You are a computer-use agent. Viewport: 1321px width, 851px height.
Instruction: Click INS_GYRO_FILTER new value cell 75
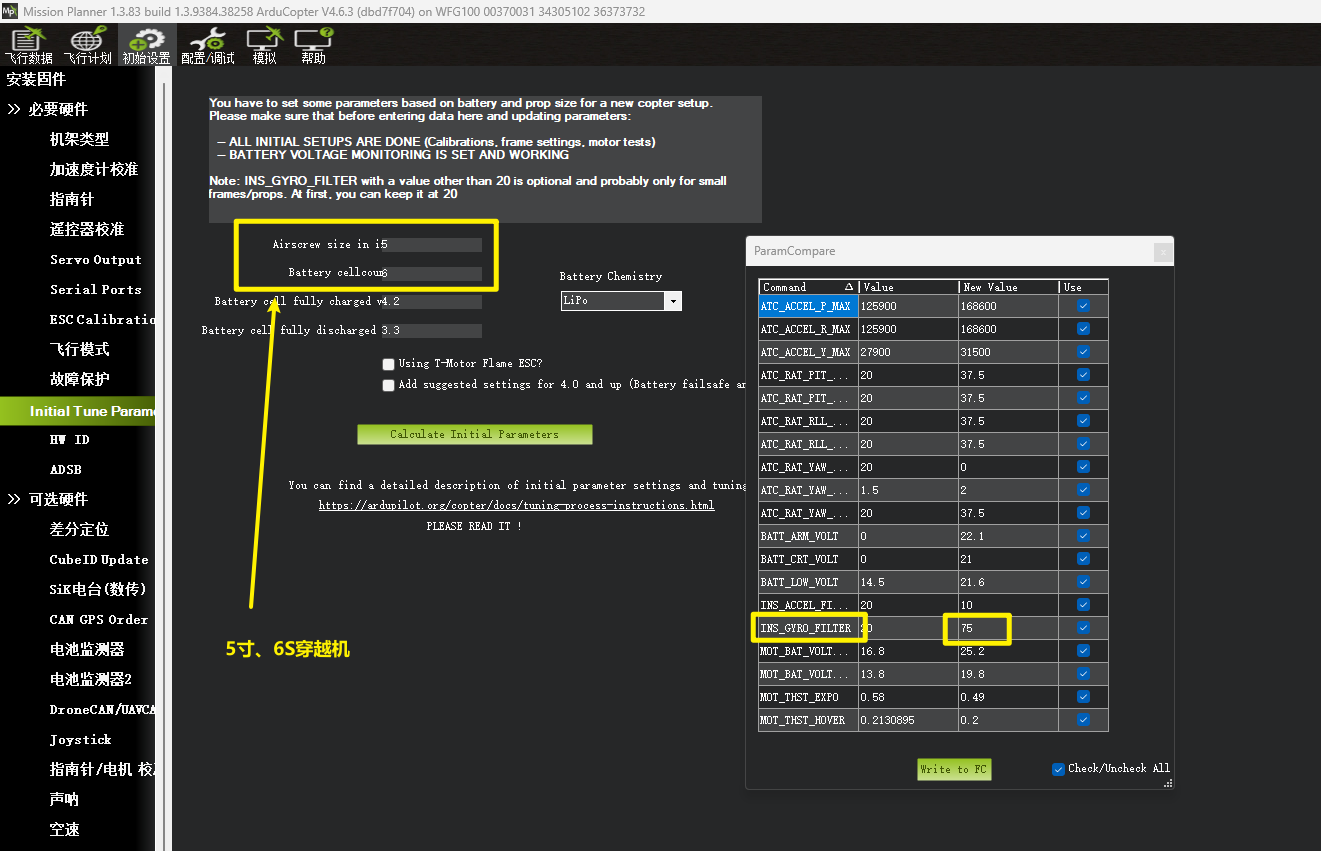click(x=1008, y=628)
